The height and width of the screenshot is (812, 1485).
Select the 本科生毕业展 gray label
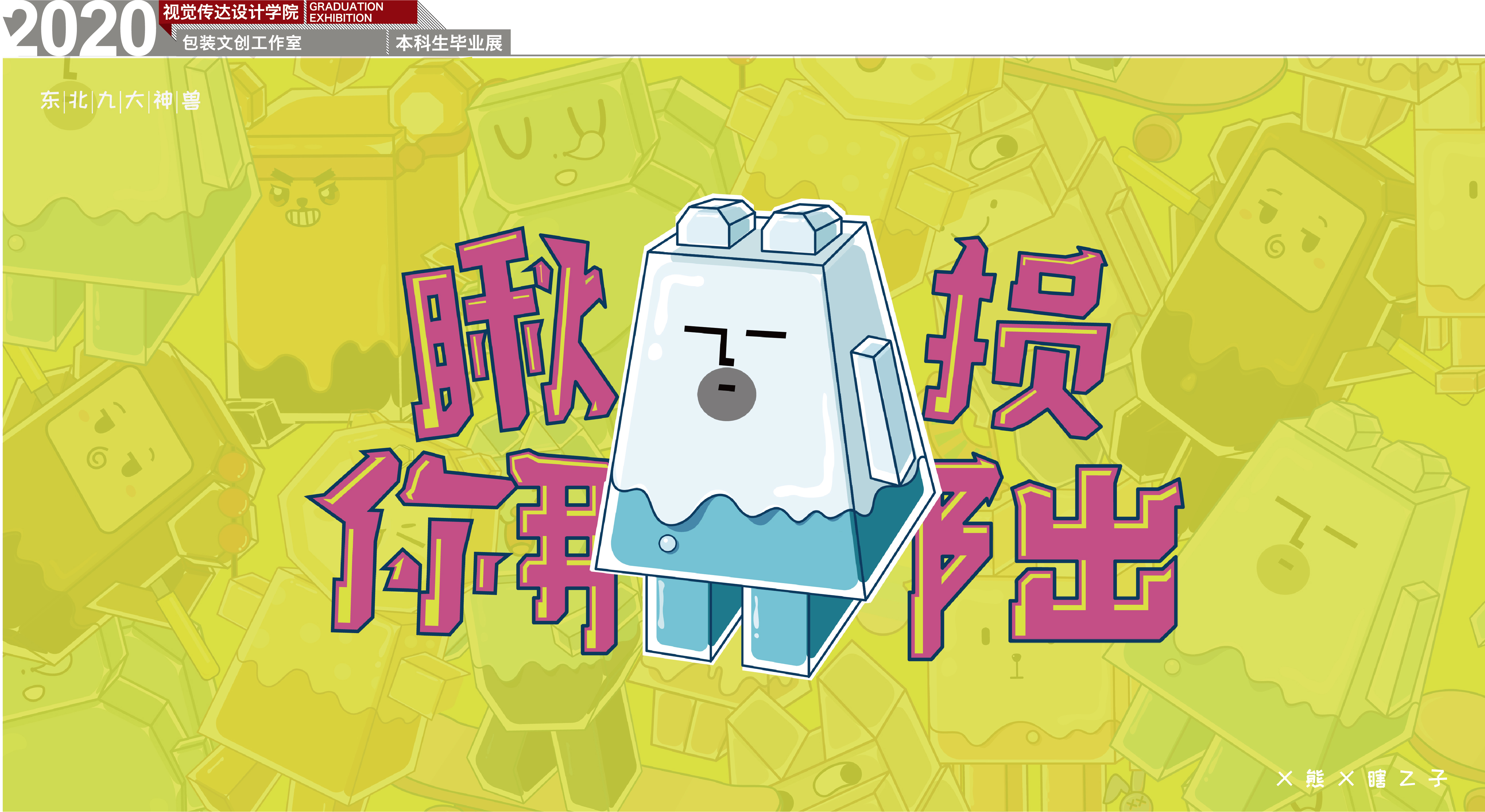click(449, 43)
